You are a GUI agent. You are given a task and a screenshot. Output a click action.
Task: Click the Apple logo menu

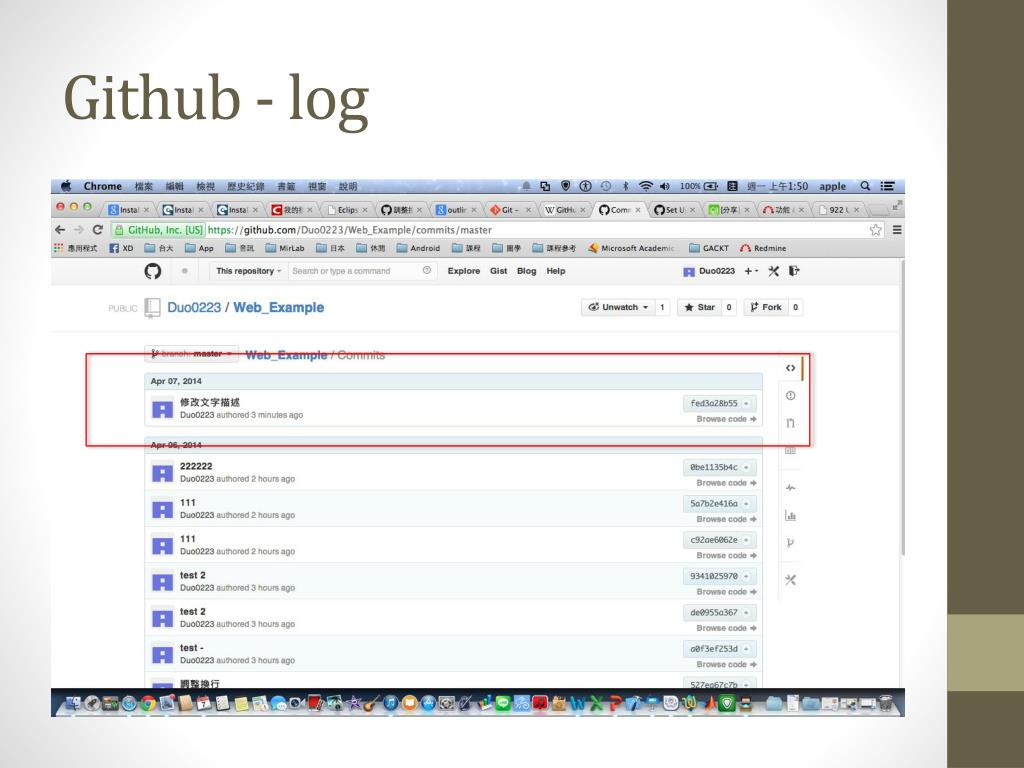(66, 186)
